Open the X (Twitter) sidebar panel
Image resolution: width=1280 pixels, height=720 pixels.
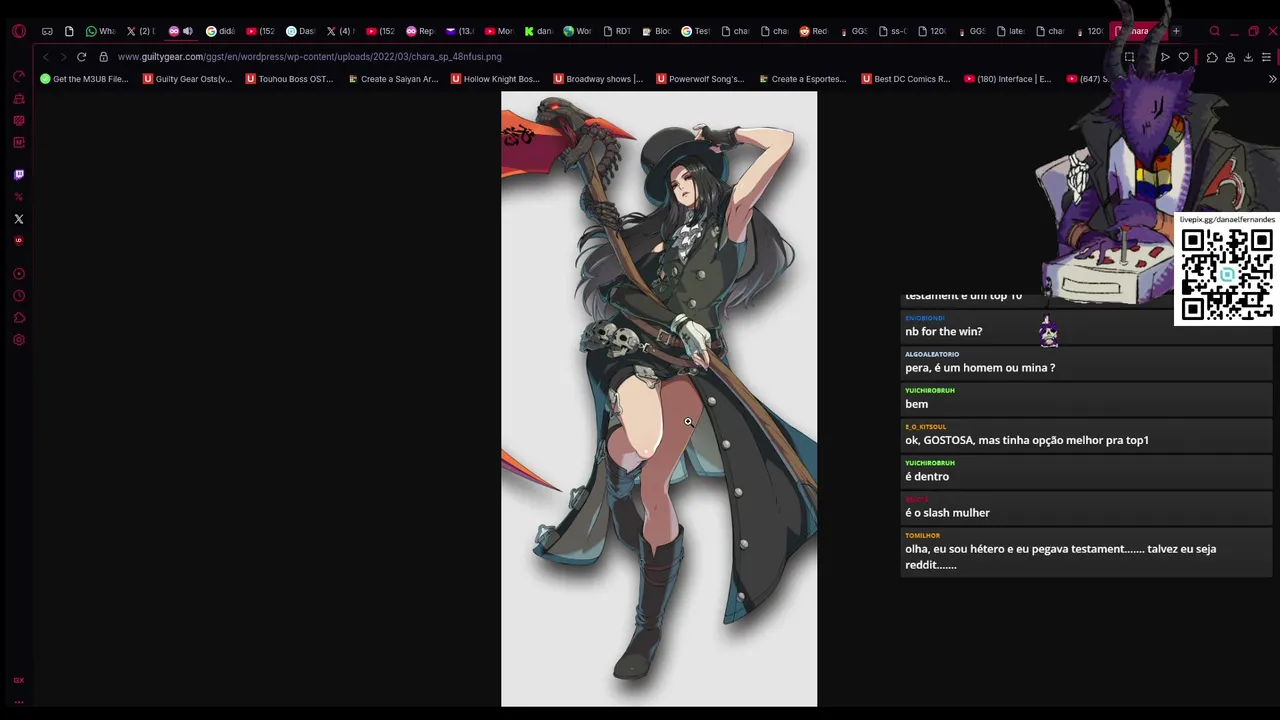(x=19, y=219)
